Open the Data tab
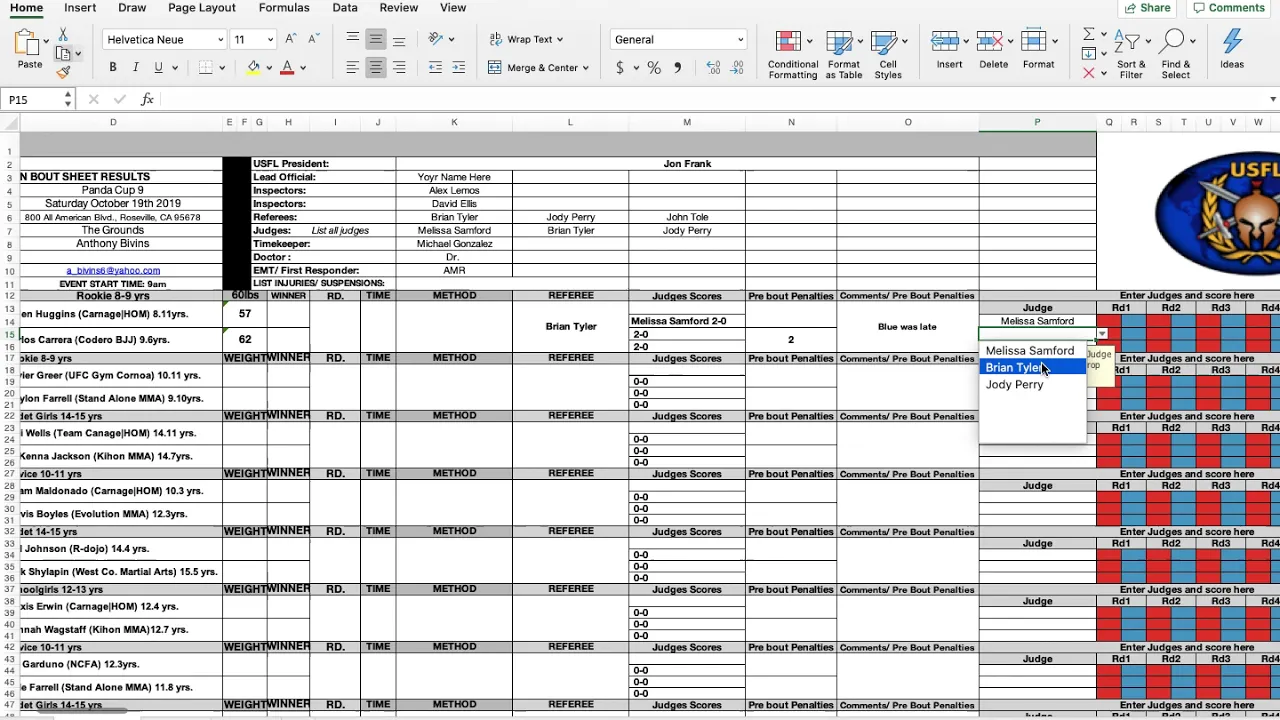 coord(345,8)
